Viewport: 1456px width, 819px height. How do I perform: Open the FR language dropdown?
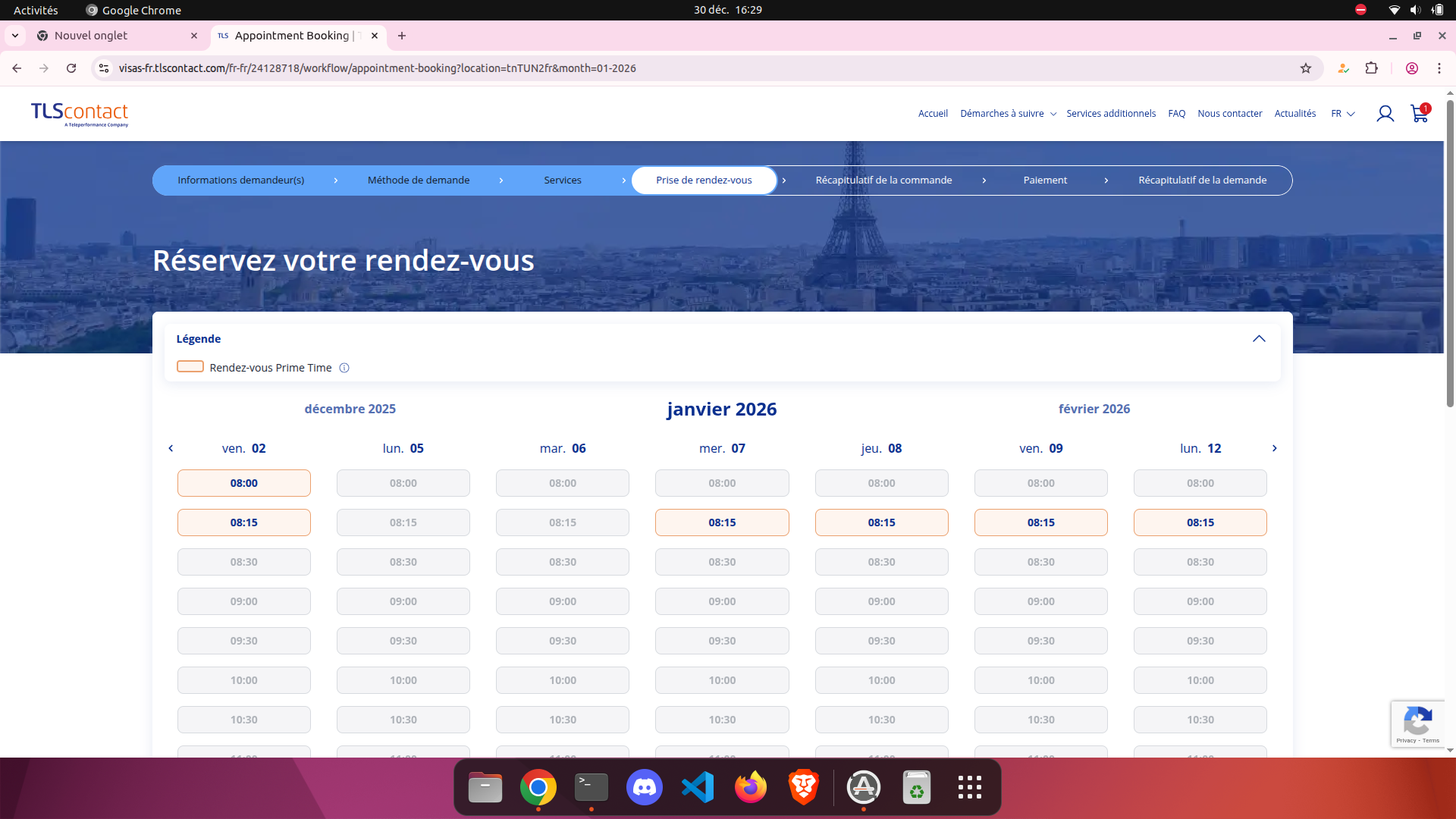(1343, 114)
